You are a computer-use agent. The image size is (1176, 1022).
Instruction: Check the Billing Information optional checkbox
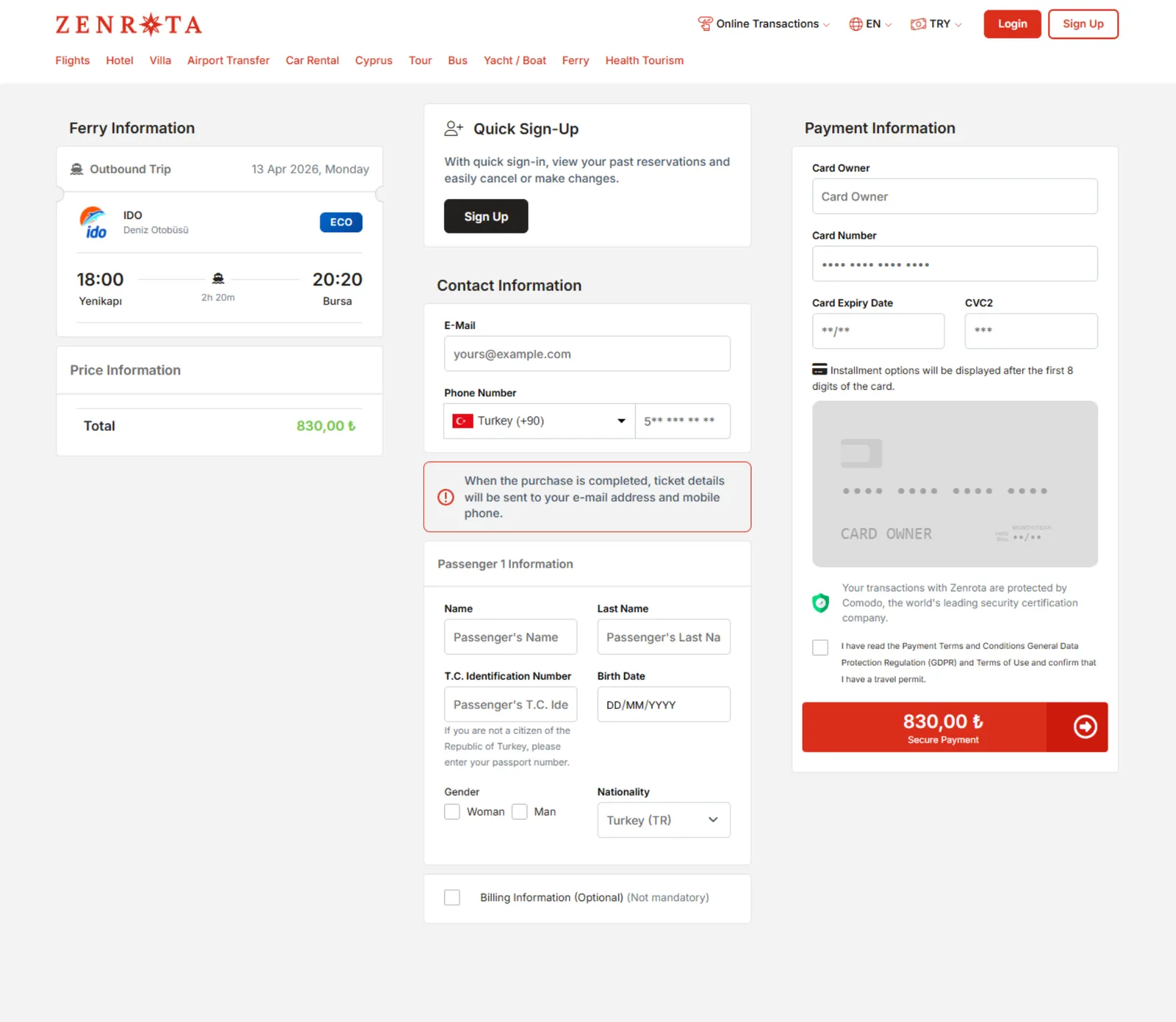[x=452, y=897]
